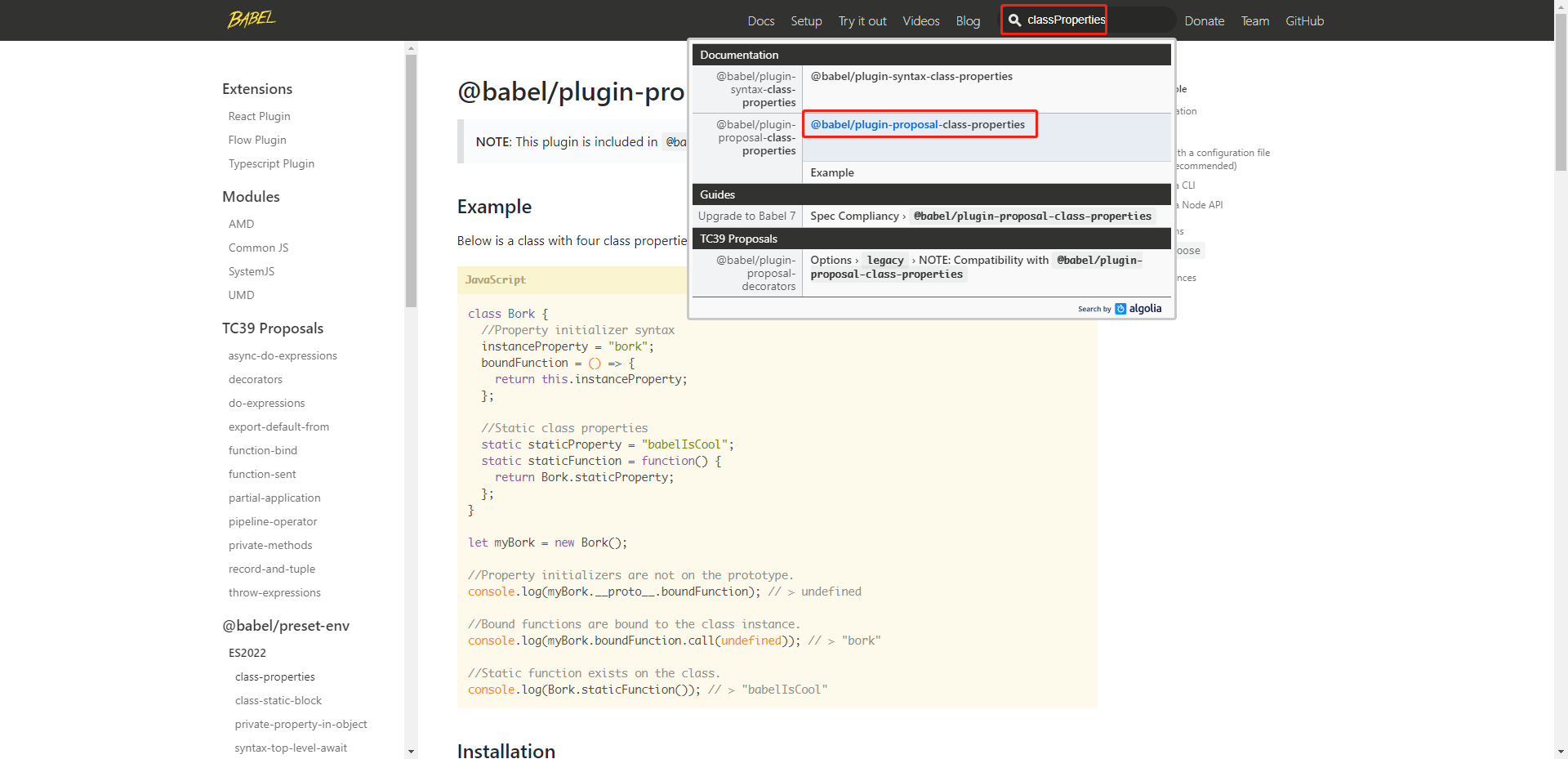Image resolution: width=1568 pixels, height=759 pixels.
Task: Click the ES2022 sidebar label
Action: [247, 653]
